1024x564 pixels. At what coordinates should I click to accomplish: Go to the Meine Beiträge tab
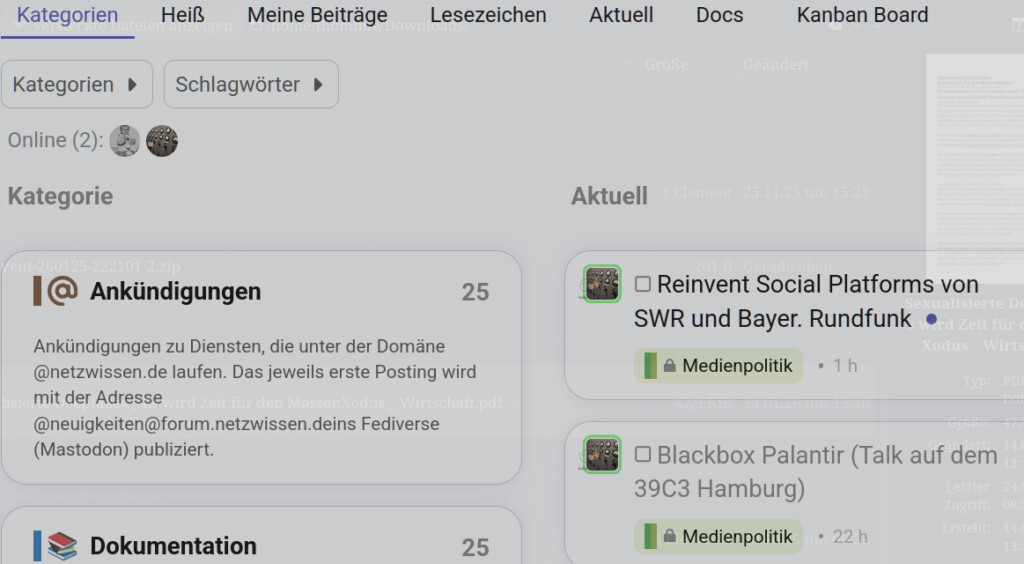click(317, 15)
